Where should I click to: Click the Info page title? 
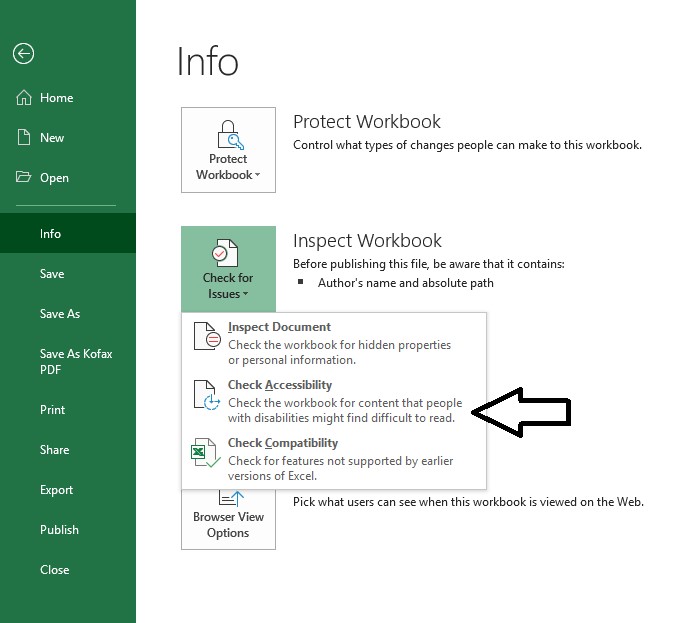tap(207, 61)
